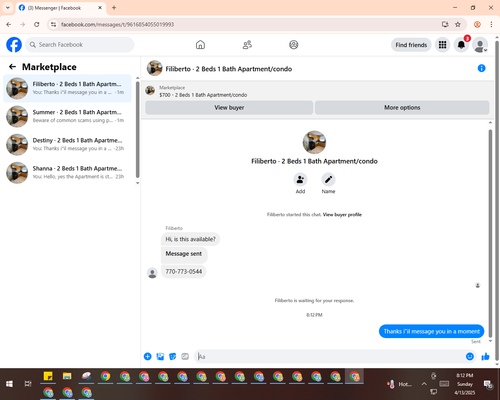Reload the page
The width and height of the screenshot is (500, 400).
pyautogui.click(x=37, y=24)
